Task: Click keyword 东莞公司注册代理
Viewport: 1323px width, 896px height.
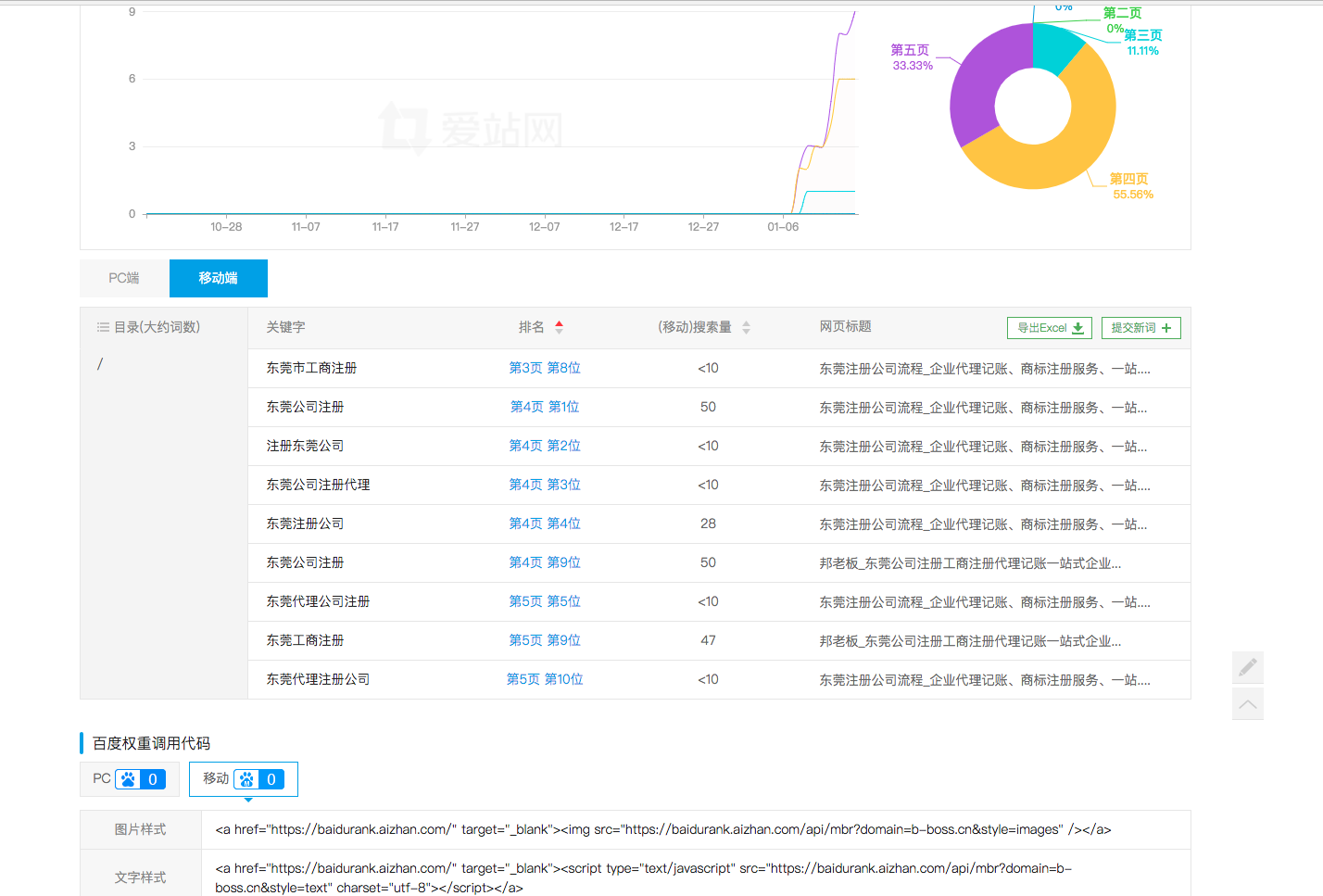Action: pyautogui.click(x=319, y=485)
